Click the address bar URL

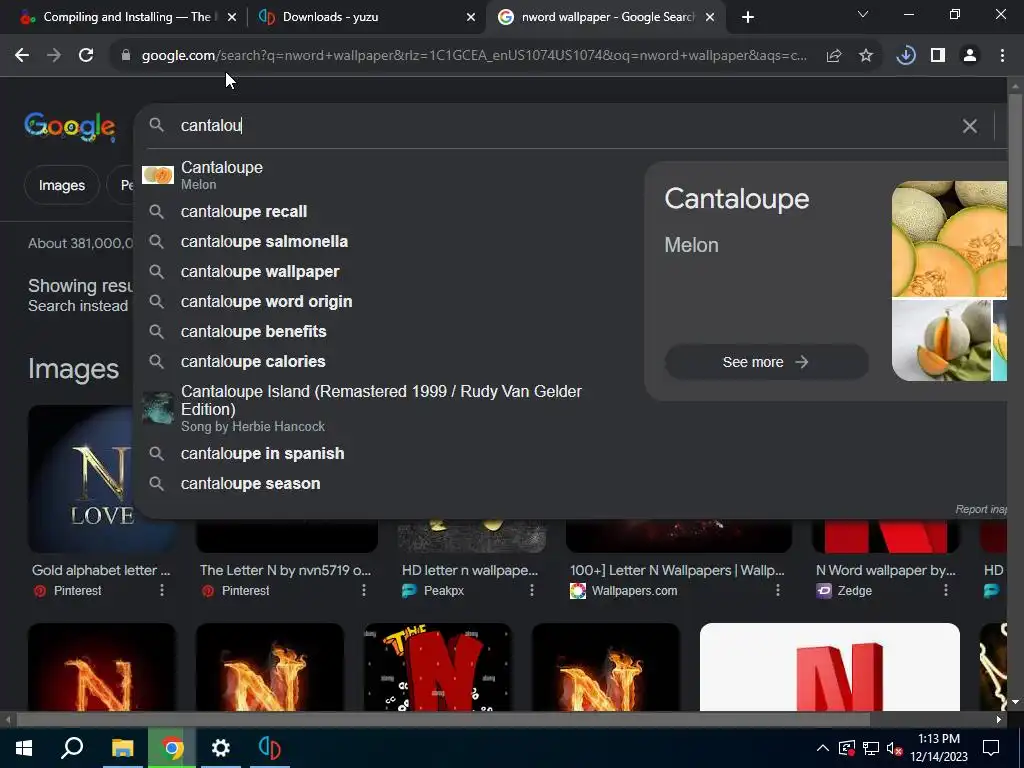point(474,56)
